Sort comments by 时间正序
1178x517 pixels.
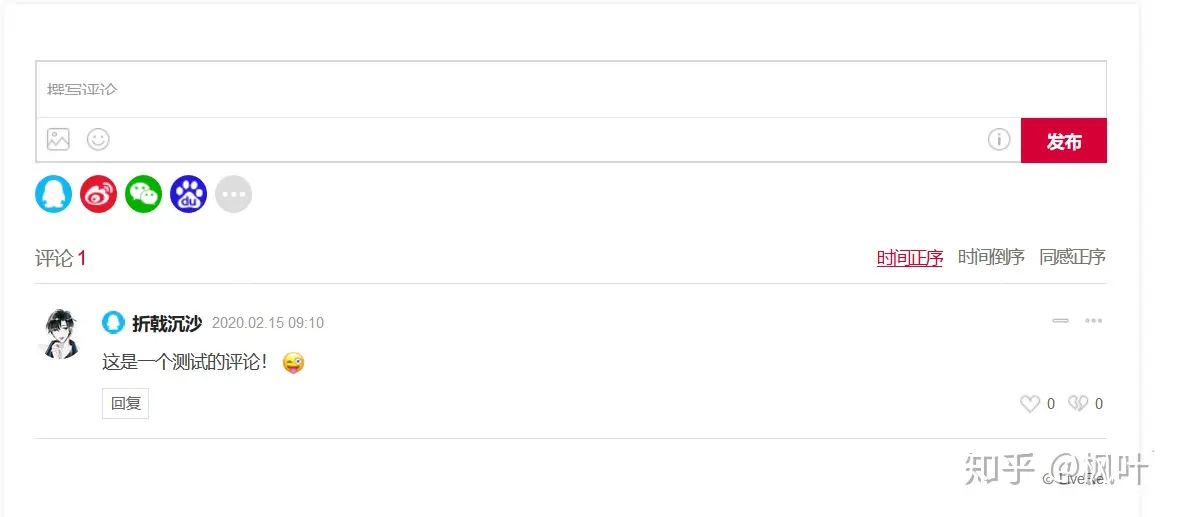pyautogui.click(x=910, y=258)
